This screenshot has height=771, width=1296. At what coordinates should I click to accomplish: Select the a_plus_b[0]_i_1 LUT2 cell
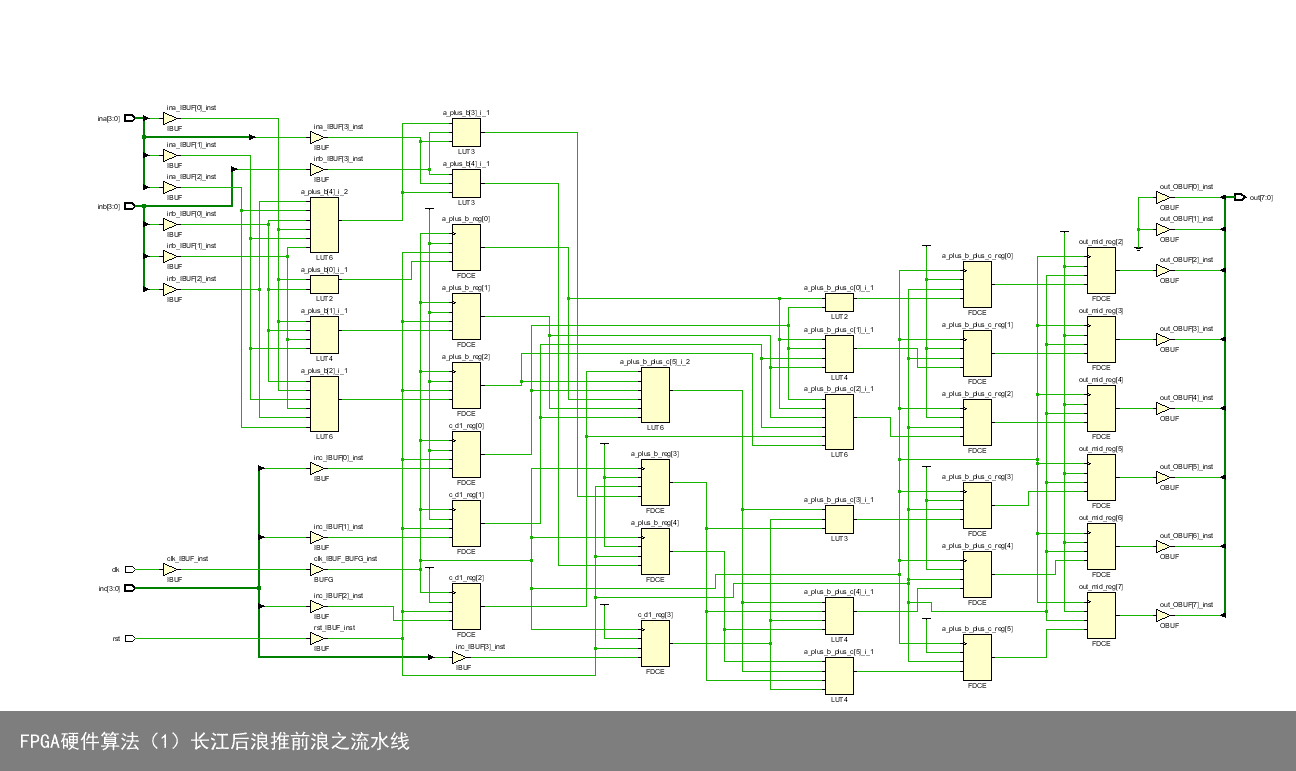coord(324,285)
